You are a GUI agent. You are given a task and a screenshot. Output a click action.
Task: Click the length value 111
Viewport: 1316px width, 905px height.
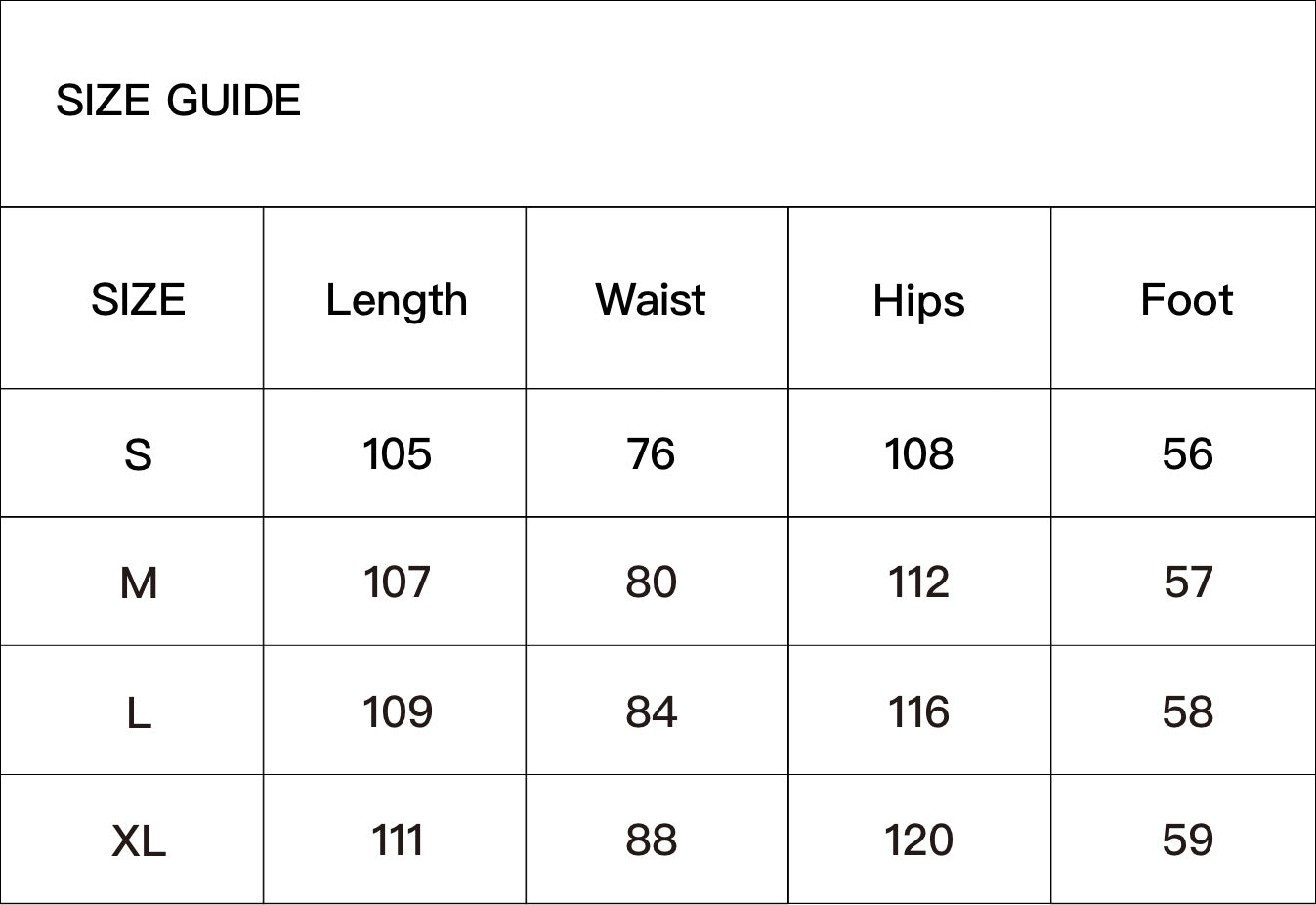[396, 840]
